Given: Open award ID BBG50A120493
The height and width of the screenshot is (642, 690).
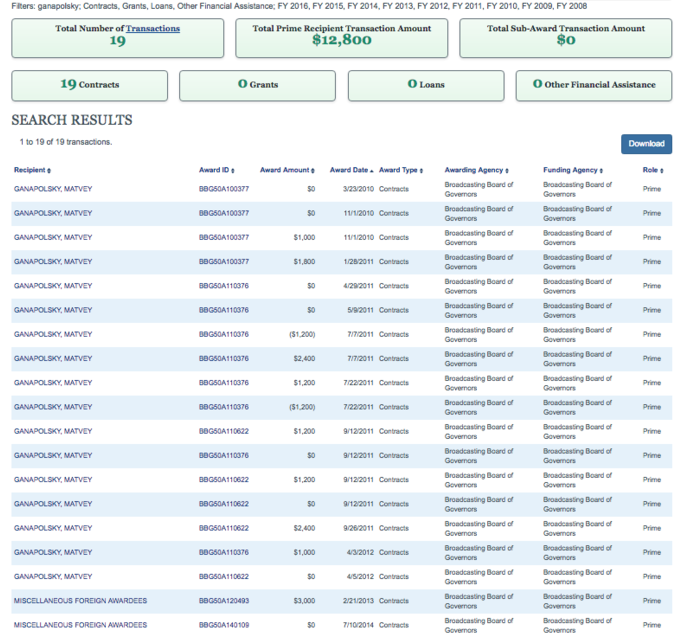Looking at the screenshot, I should (x=224, y=601).
